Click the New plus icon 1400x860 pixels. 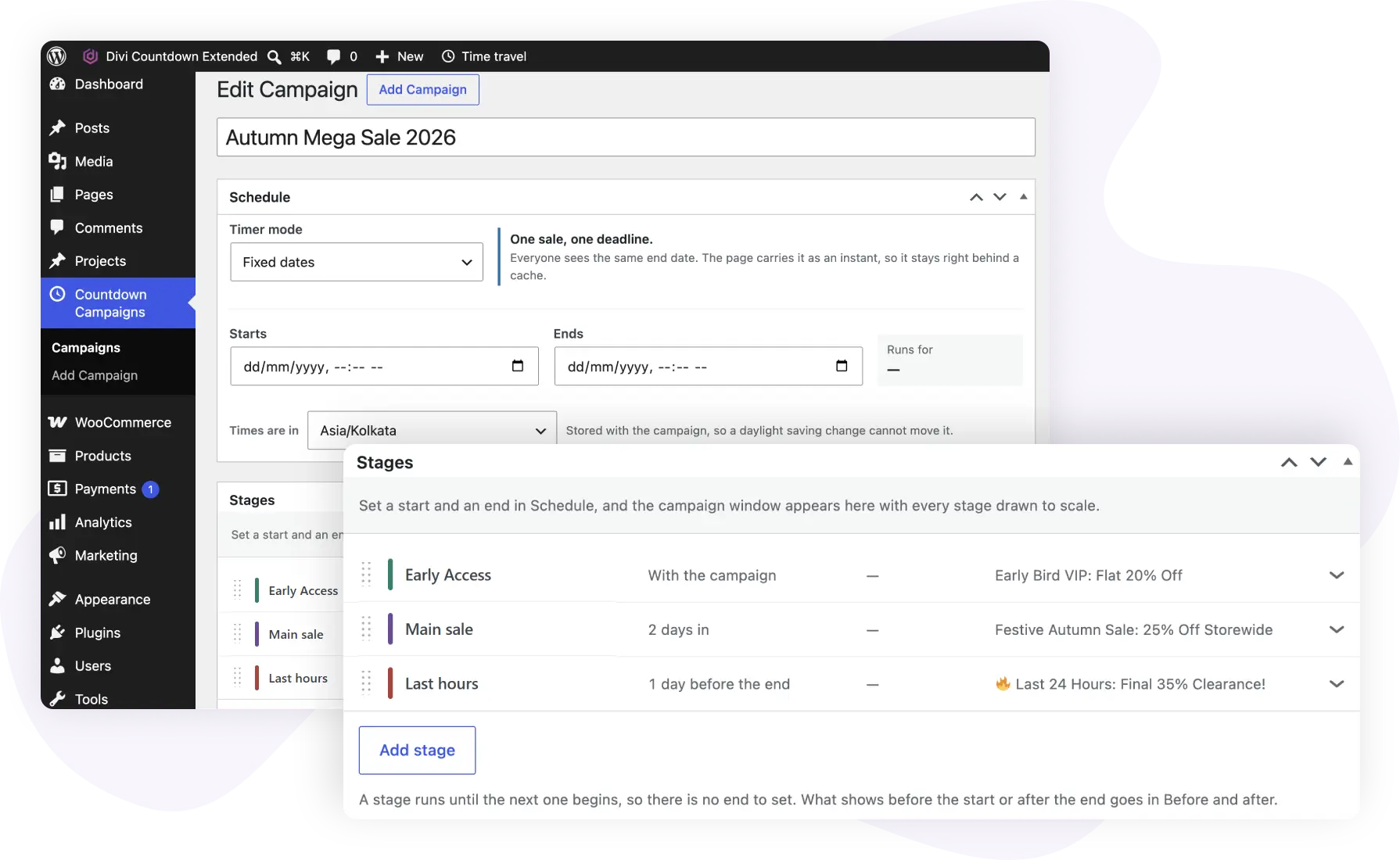pyautogui.click(x=382, y=56)
